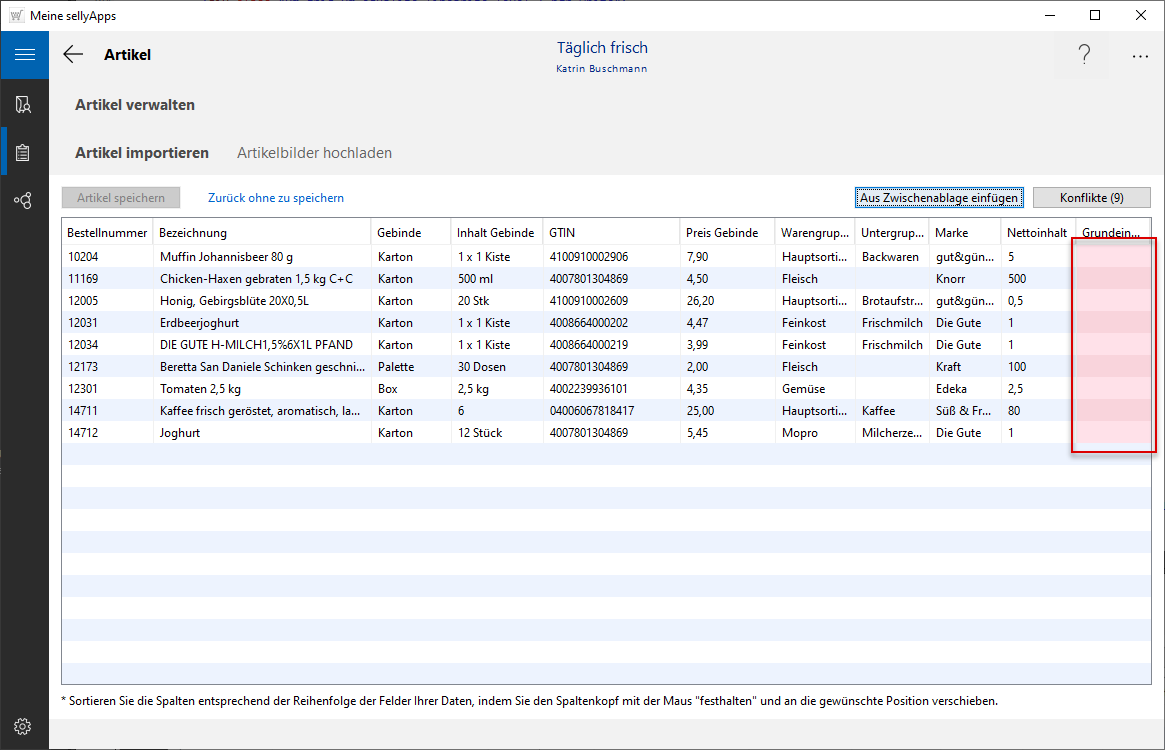
Task: Open settings gear in the sidebar
Action: tap(24, 726)
